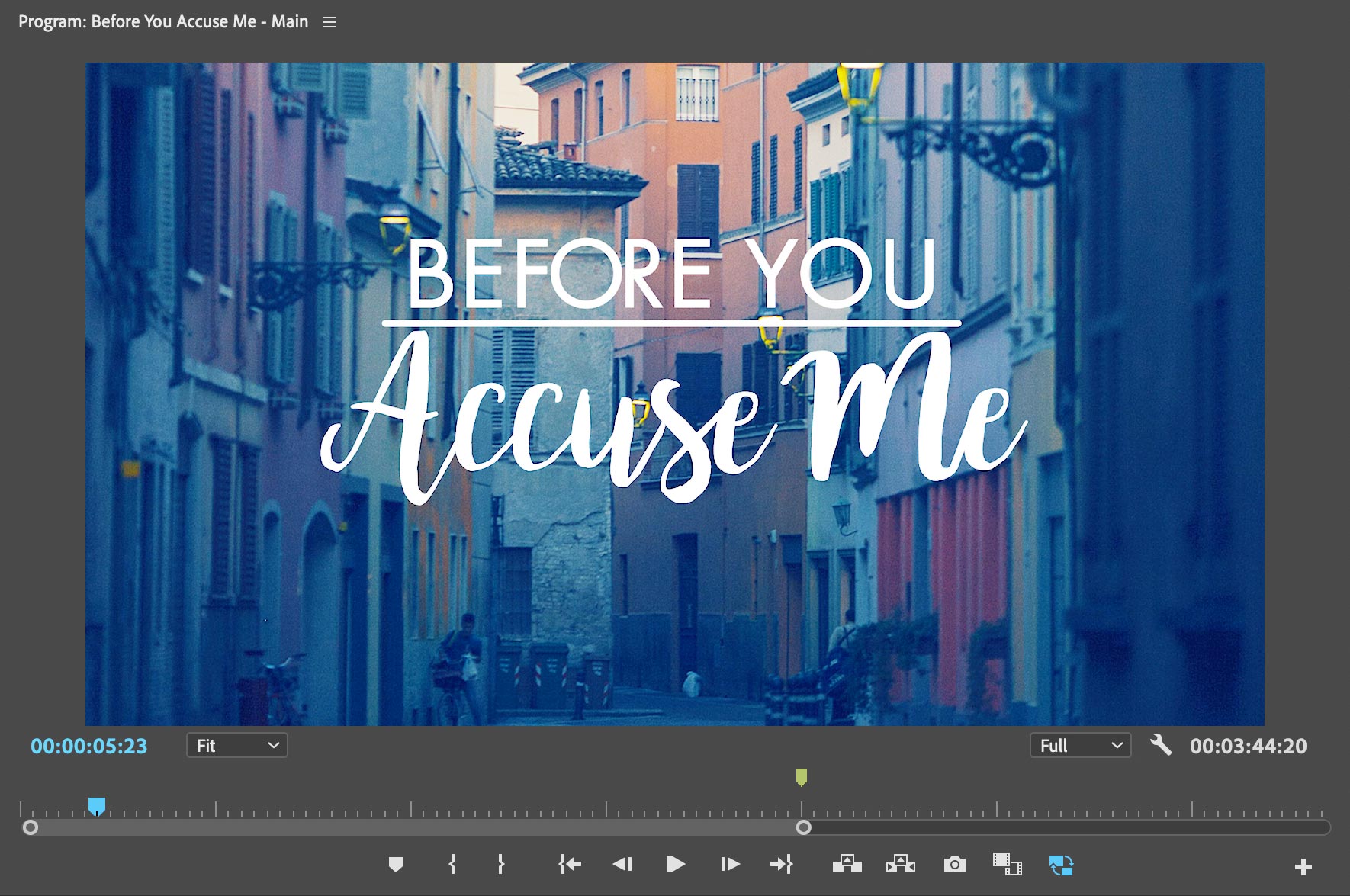
Task: Click the Add Marker icon
Action: pos(396,864)
